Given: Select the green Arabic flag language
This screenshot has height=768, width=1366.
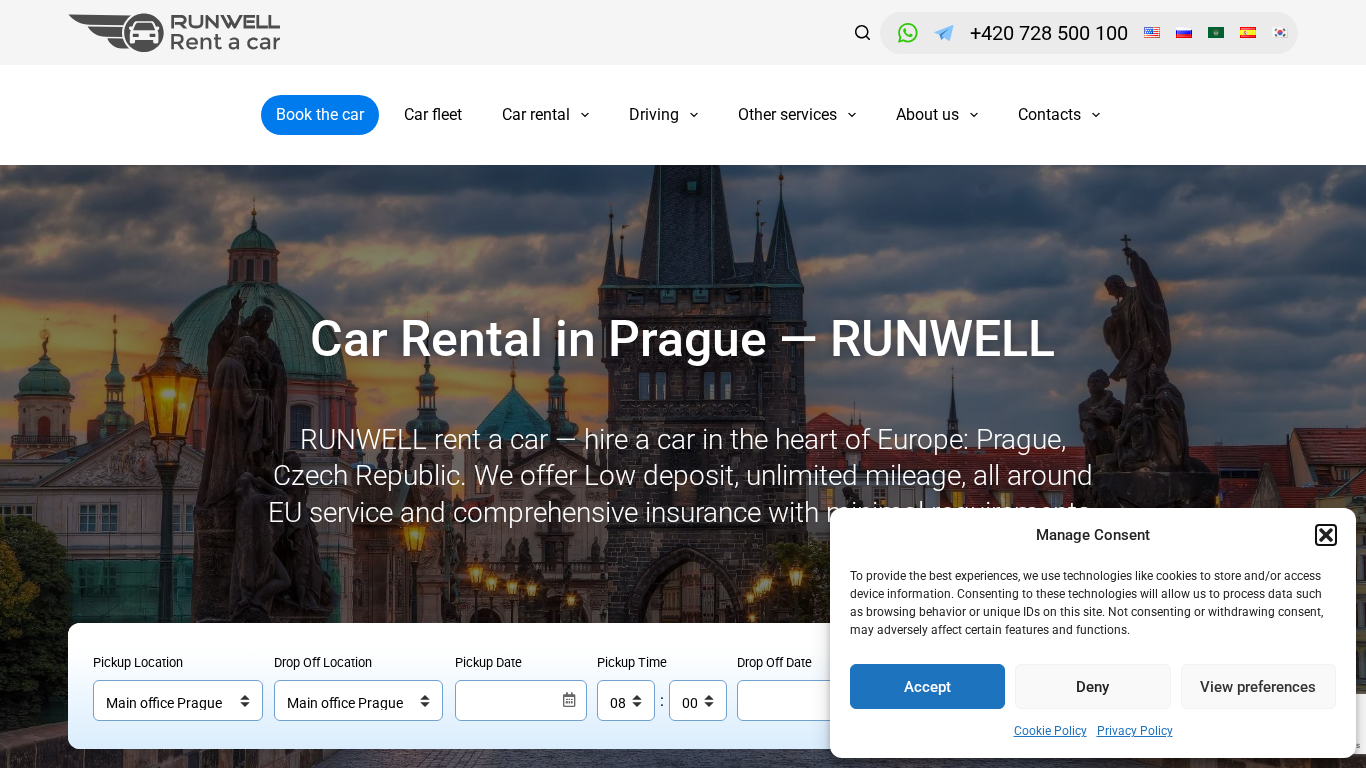Looking at the screenshot, I should pyautogui.click(x=1216, y=33).
